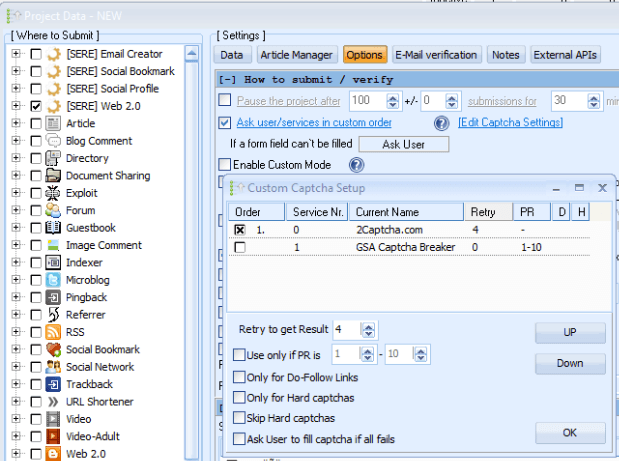The height and width of the screenshot is (461, 619).
Task: Click the orange RSS feed icon
Action: click(x=53, y=332)
